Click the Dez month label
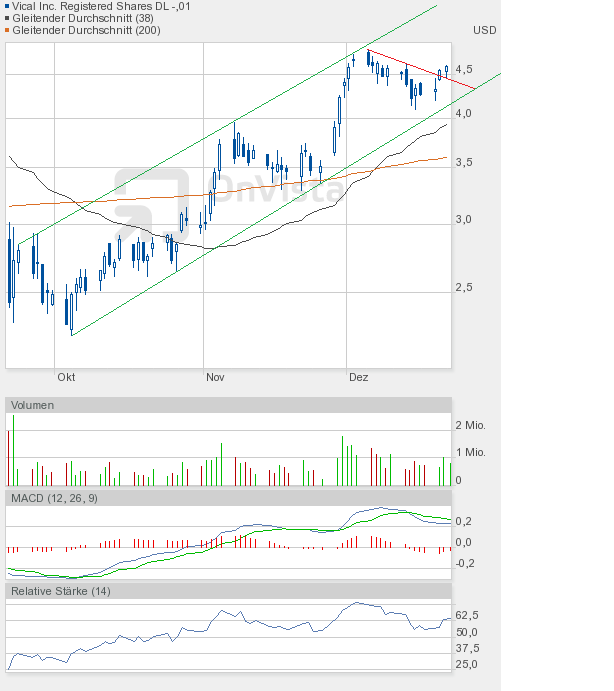This screenshot has height=691, width=614. pyautogui.click(x=358, y=377)
